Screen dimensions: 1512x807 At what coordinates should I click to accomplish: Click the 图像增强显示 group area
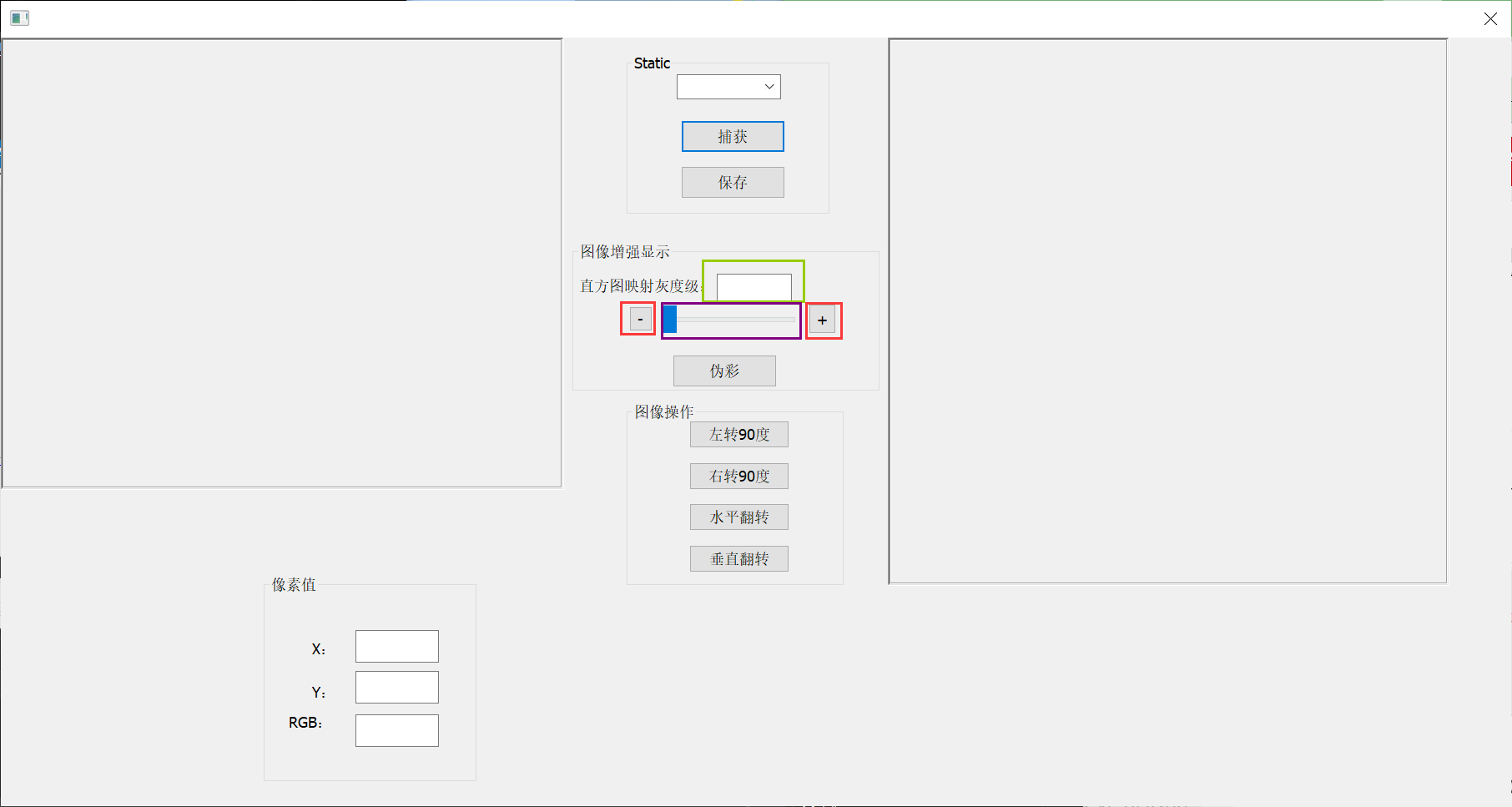[x=627, y=251]
